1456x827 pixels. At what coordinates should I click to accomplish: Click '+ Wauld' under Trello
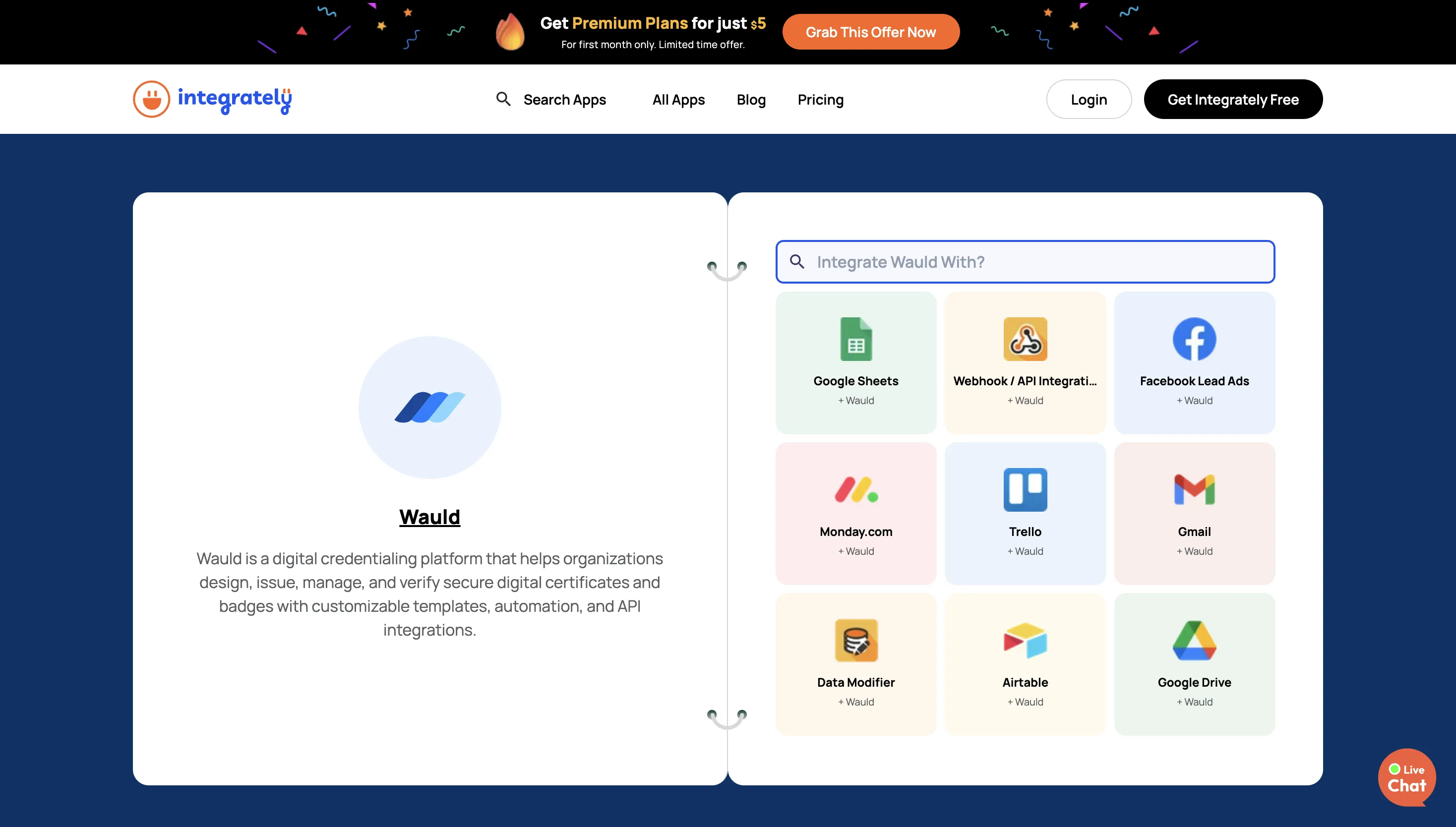(1025, 550)
